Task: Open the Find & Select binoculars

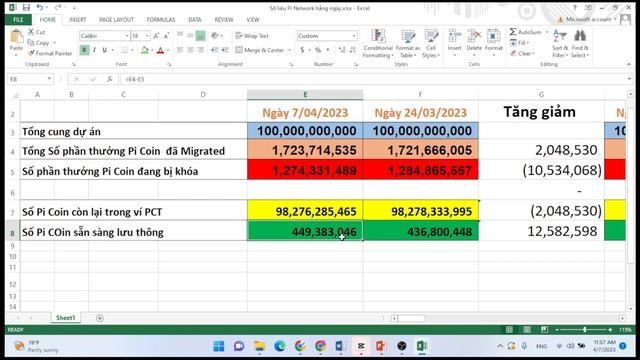Action: pyautogui.click(x=580, y=35)
